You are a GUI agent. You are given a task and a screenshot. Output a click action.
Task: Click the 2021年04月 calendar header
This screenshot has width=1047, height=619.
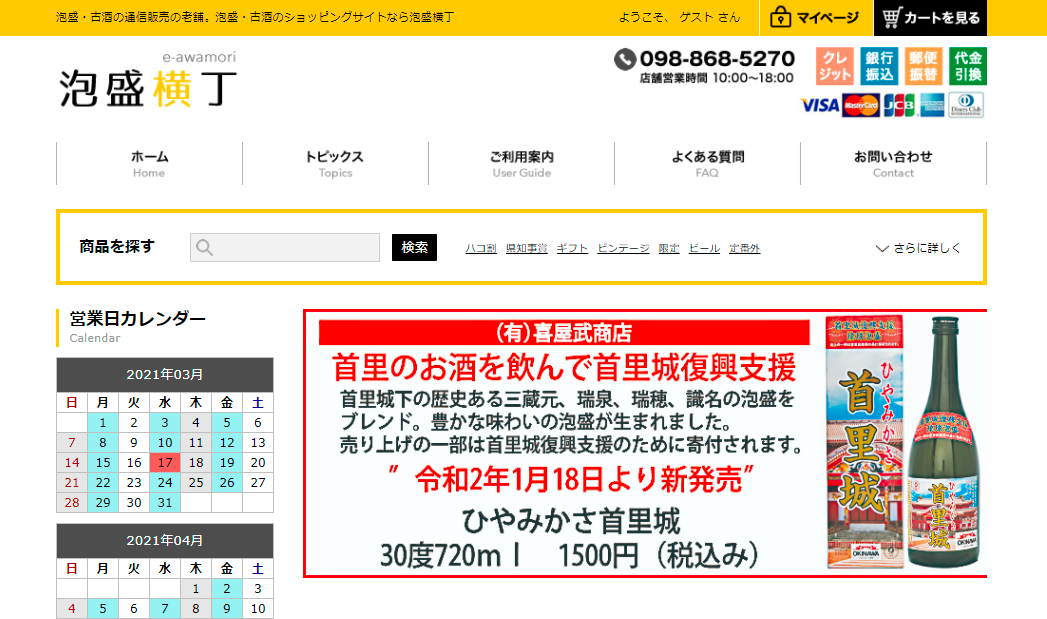165,541
